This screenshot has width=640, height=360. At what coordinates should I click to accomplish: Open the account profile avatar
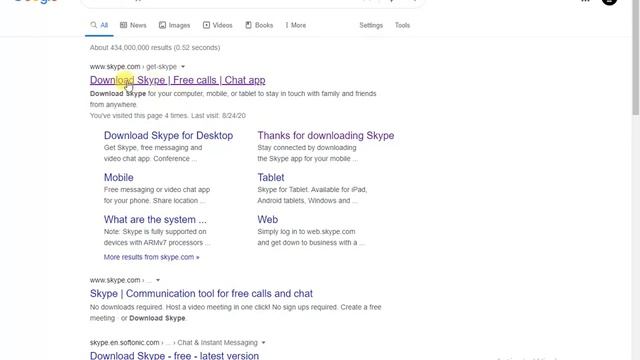[x=609, y=2]
